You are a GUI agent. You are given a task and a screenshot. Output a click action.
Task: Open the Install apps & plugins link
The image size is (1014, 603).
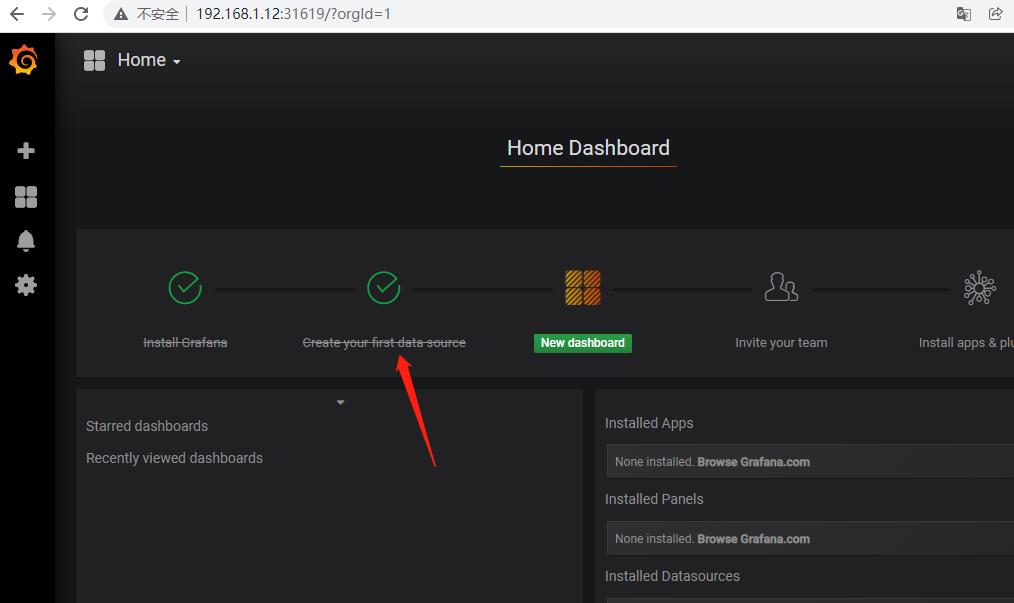click(966, 343)
